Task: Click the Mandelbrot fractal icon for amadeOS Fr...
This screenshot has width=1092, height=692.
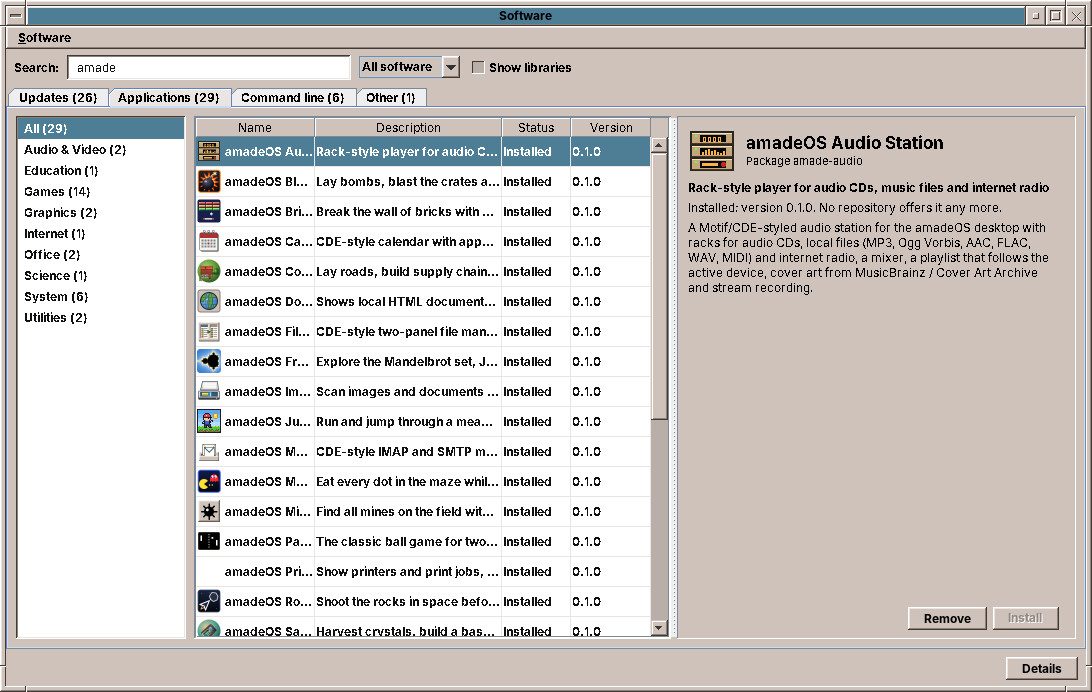Action: tap(209, 361)
